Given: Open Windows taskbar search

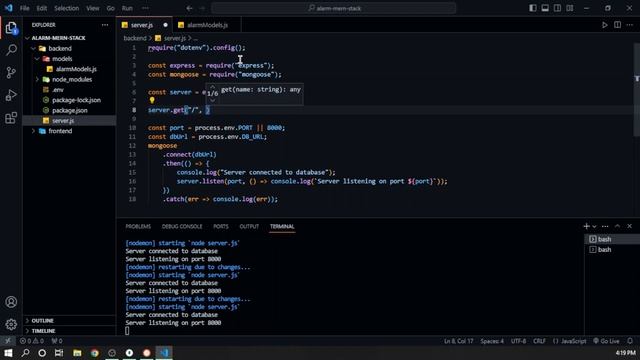Looking at the screenshot, I should [25, 353].
